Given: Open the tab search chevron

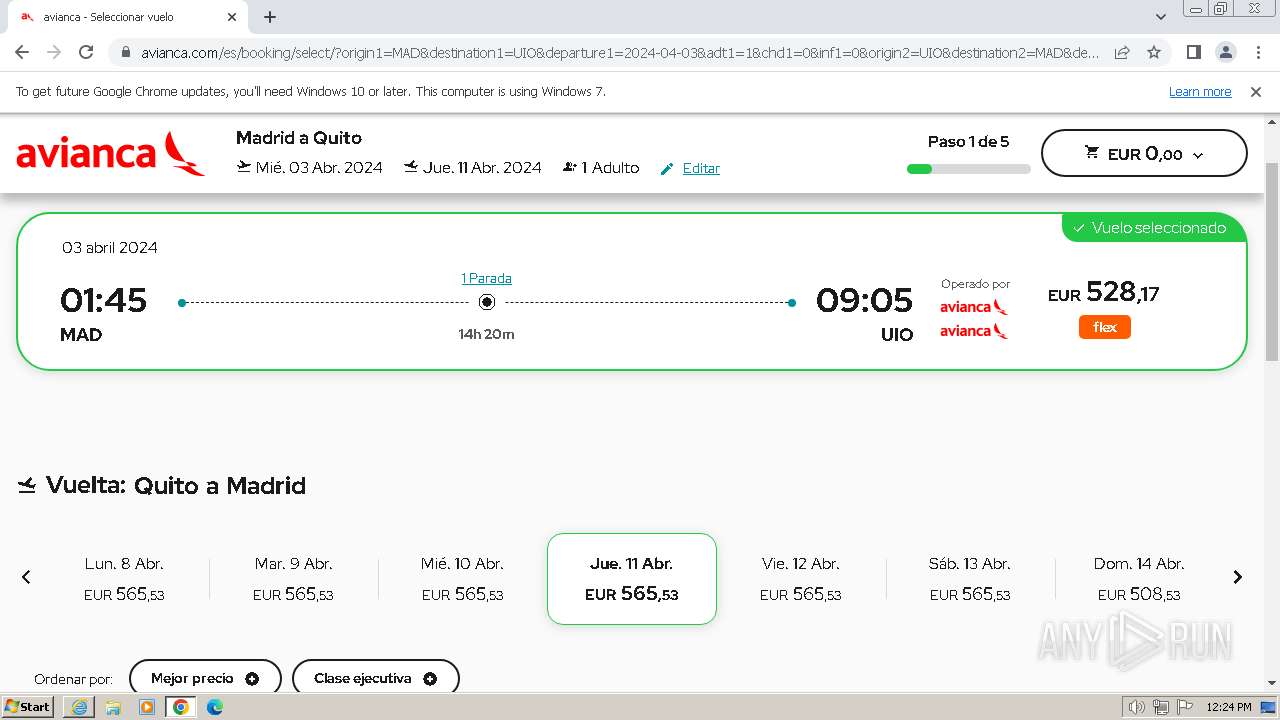Looking at the screenshot, I should click(x=1160, y=17).
